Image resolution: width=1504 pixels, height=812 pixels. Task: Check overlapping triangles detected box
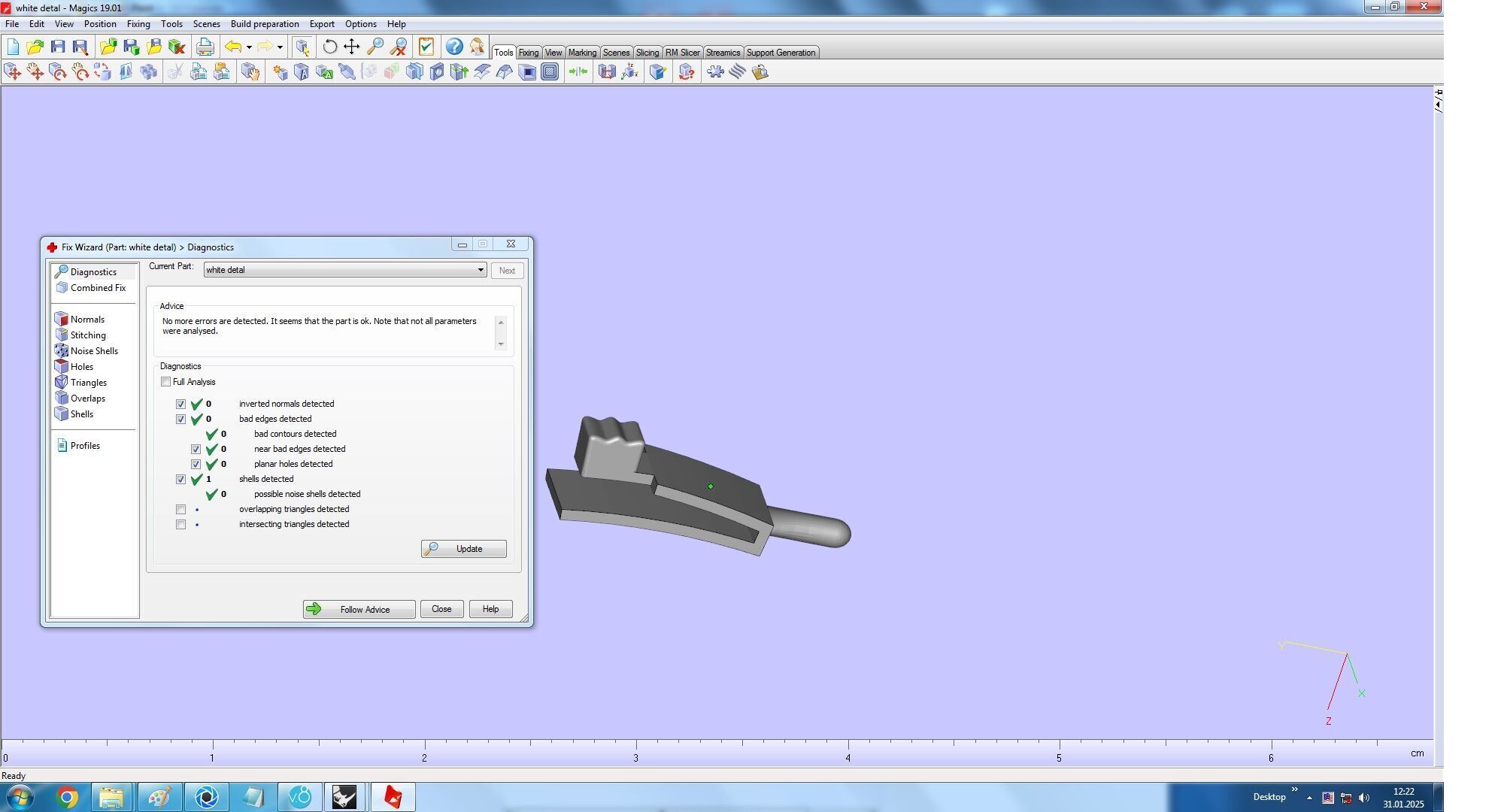coord(180,509)
